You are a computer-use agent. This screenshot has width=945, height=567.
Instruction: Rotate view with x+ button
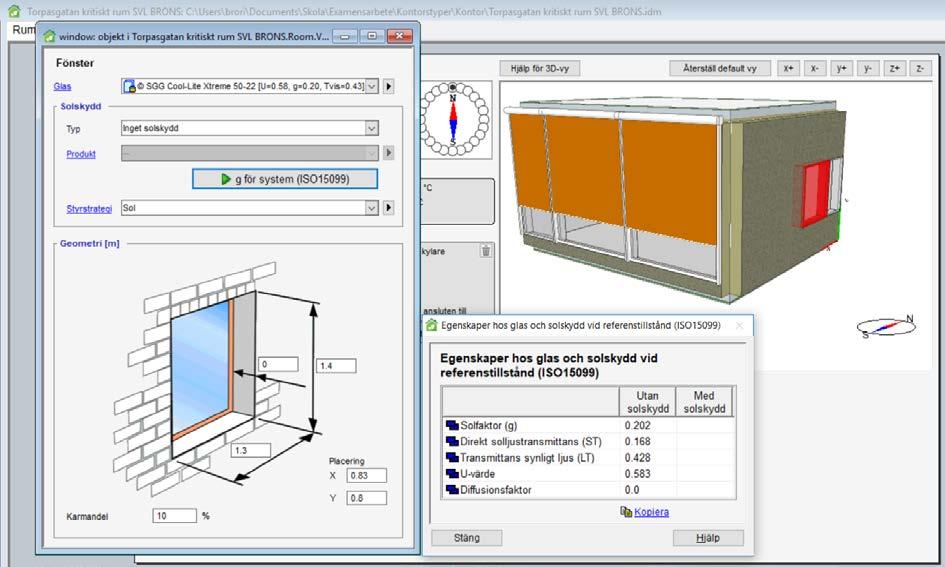789,69
